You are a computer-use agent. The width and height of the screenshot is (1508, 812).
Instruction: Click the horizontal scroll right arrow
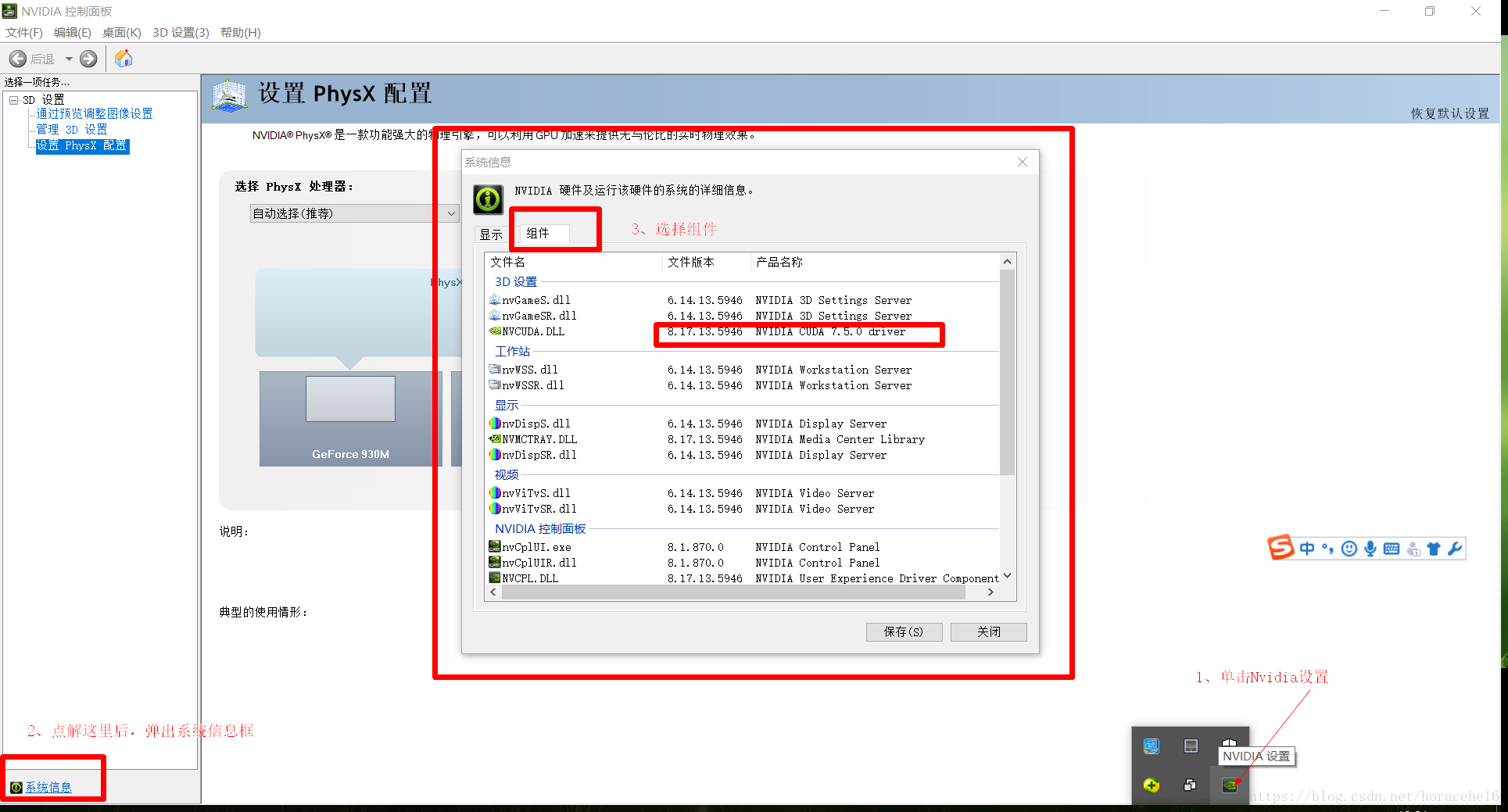point(990,592)
